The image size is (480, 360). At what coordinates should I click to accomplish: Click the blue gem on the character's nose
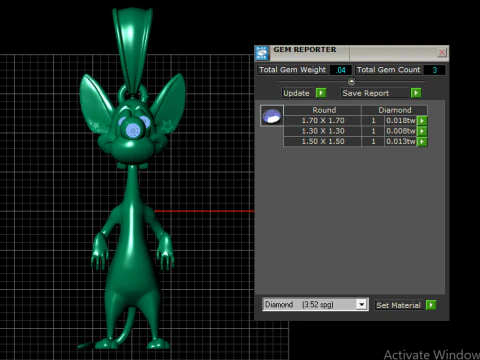tap(134, 130)
